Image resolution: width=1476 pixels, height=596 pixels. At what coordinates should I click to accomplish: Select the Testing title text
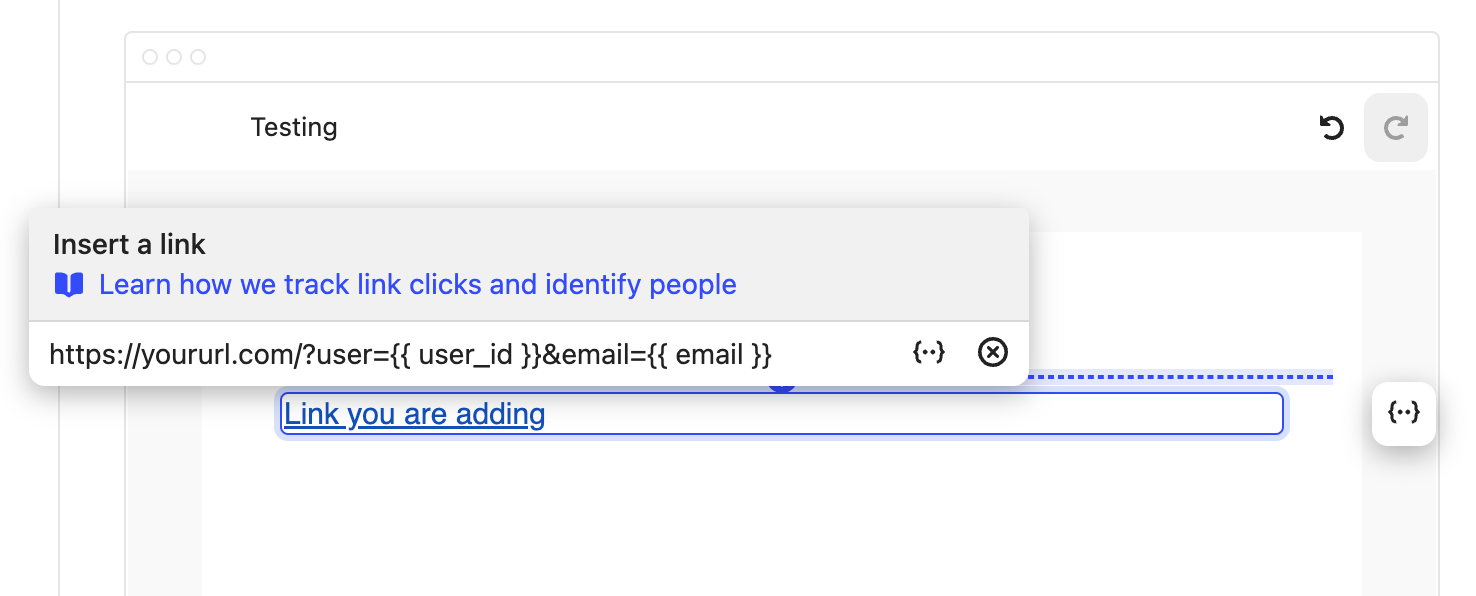tap(294, 128)
